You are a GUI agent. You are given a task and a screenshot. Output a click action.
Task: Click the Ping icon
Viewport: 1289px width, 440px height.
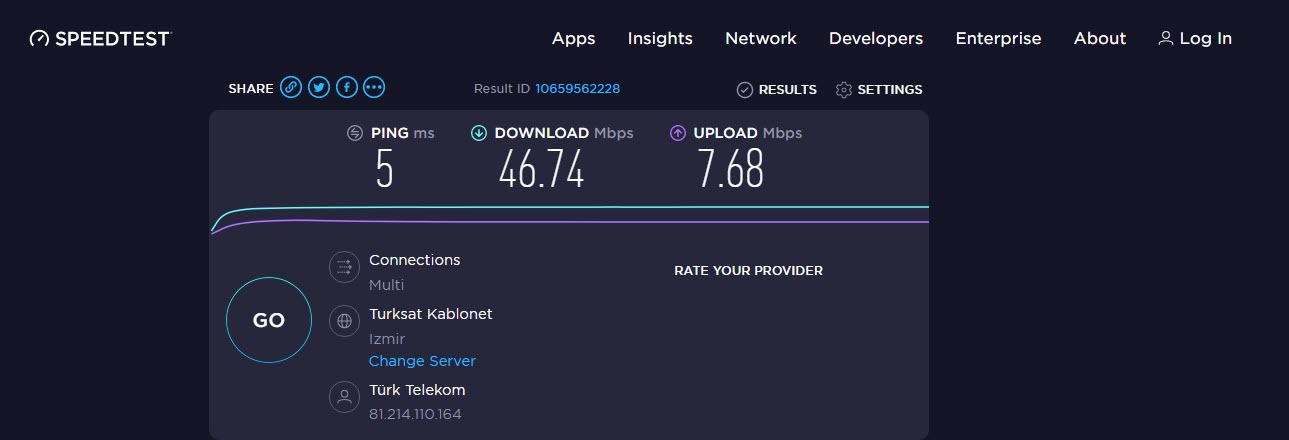coord(355,133)
